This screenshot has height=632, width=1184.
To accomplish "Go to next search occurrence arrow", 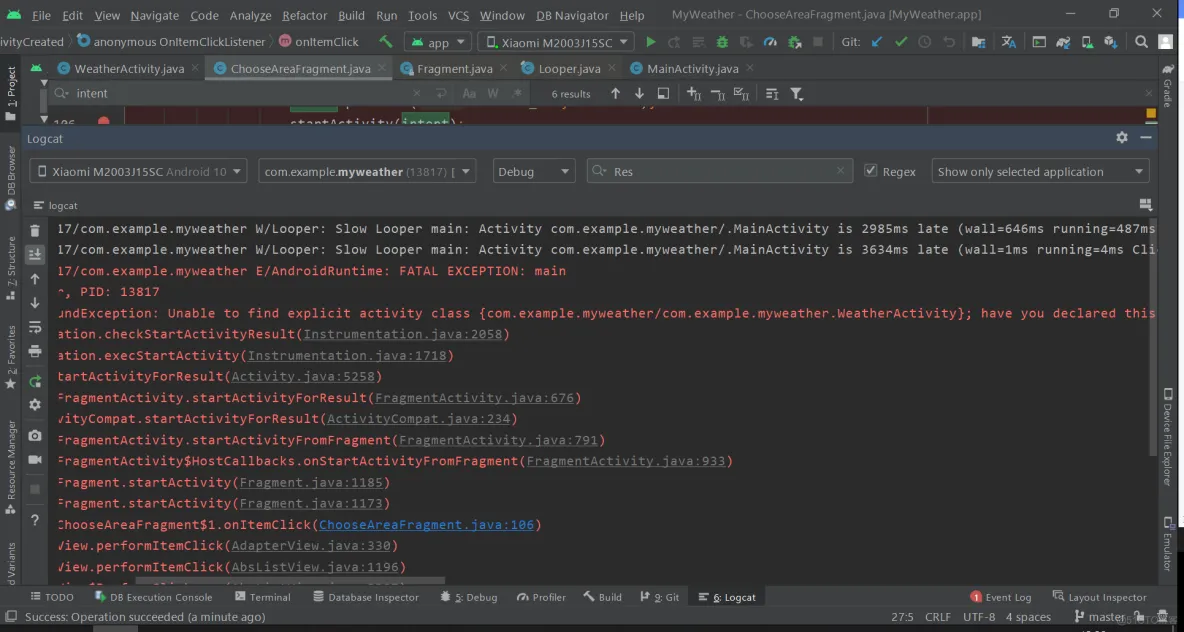I will [640, 94].
